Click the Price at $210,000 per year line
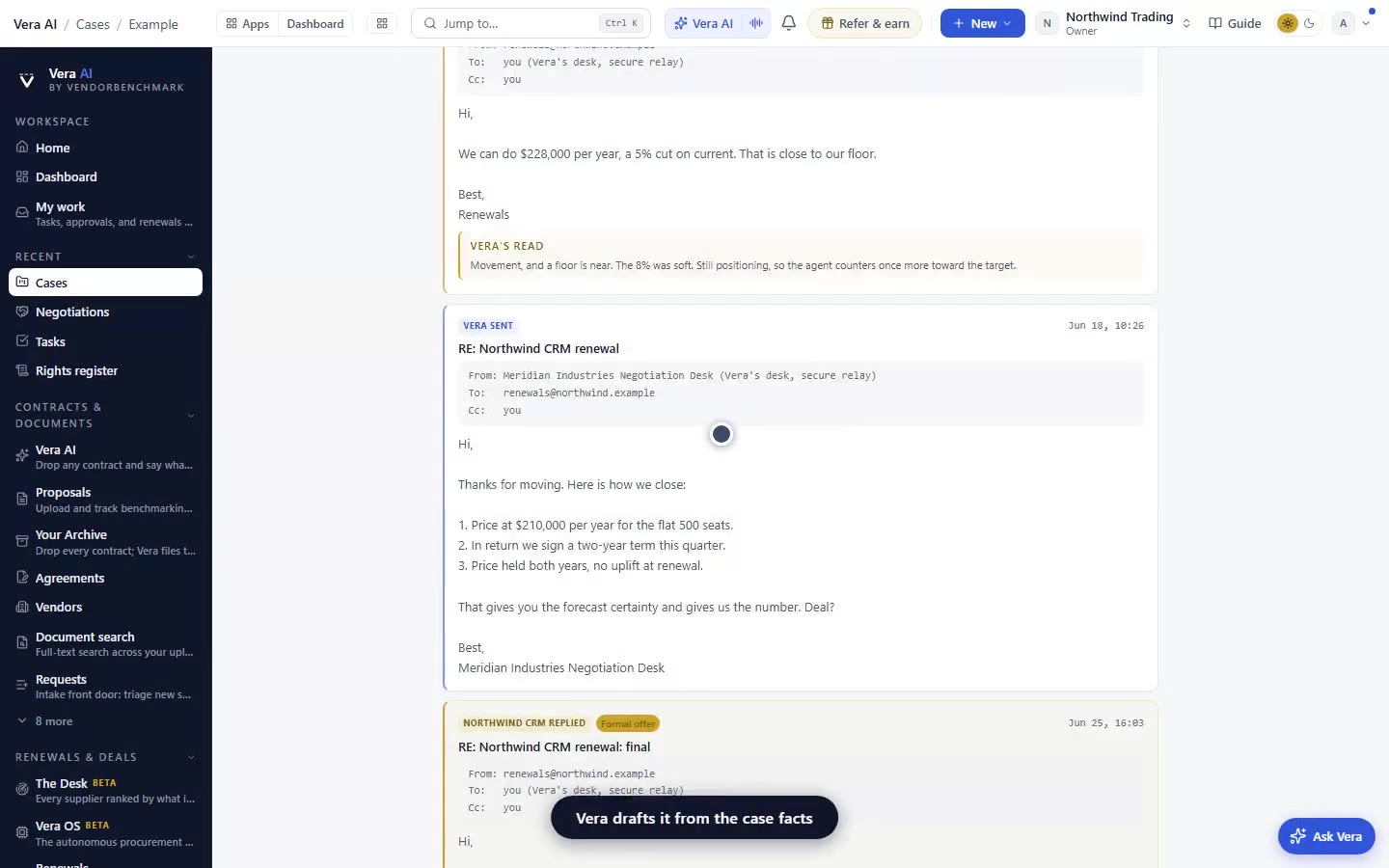 click(x=595, y=526)
